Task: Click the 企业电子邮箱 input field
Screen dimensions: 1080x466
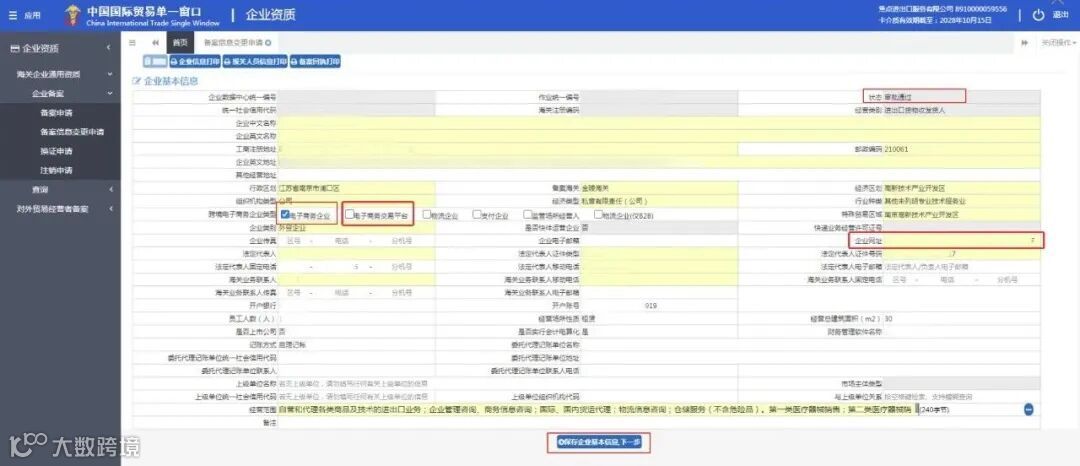Action: click(659, 241)
